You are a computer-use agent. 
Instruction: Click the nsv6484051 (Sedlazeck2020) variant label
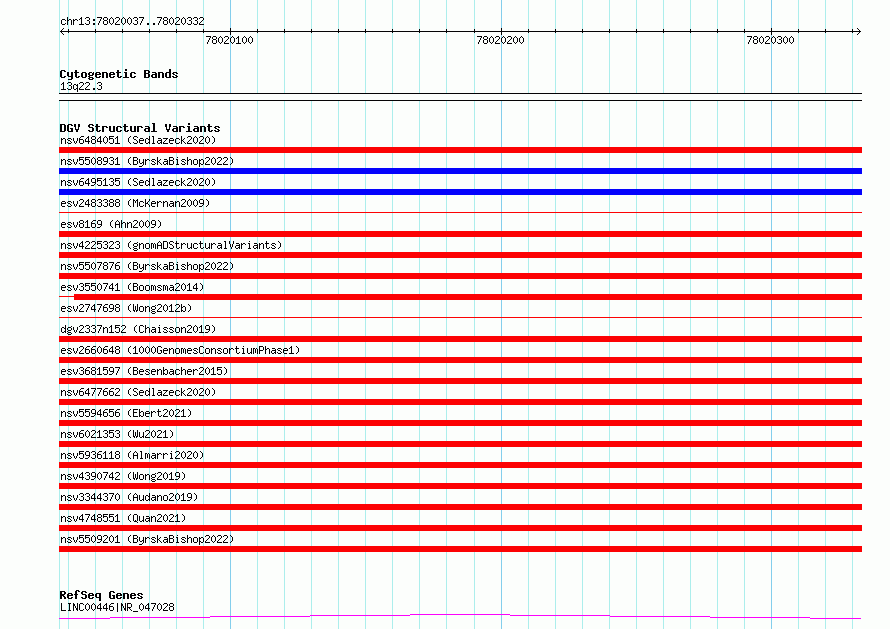(138, 140)
